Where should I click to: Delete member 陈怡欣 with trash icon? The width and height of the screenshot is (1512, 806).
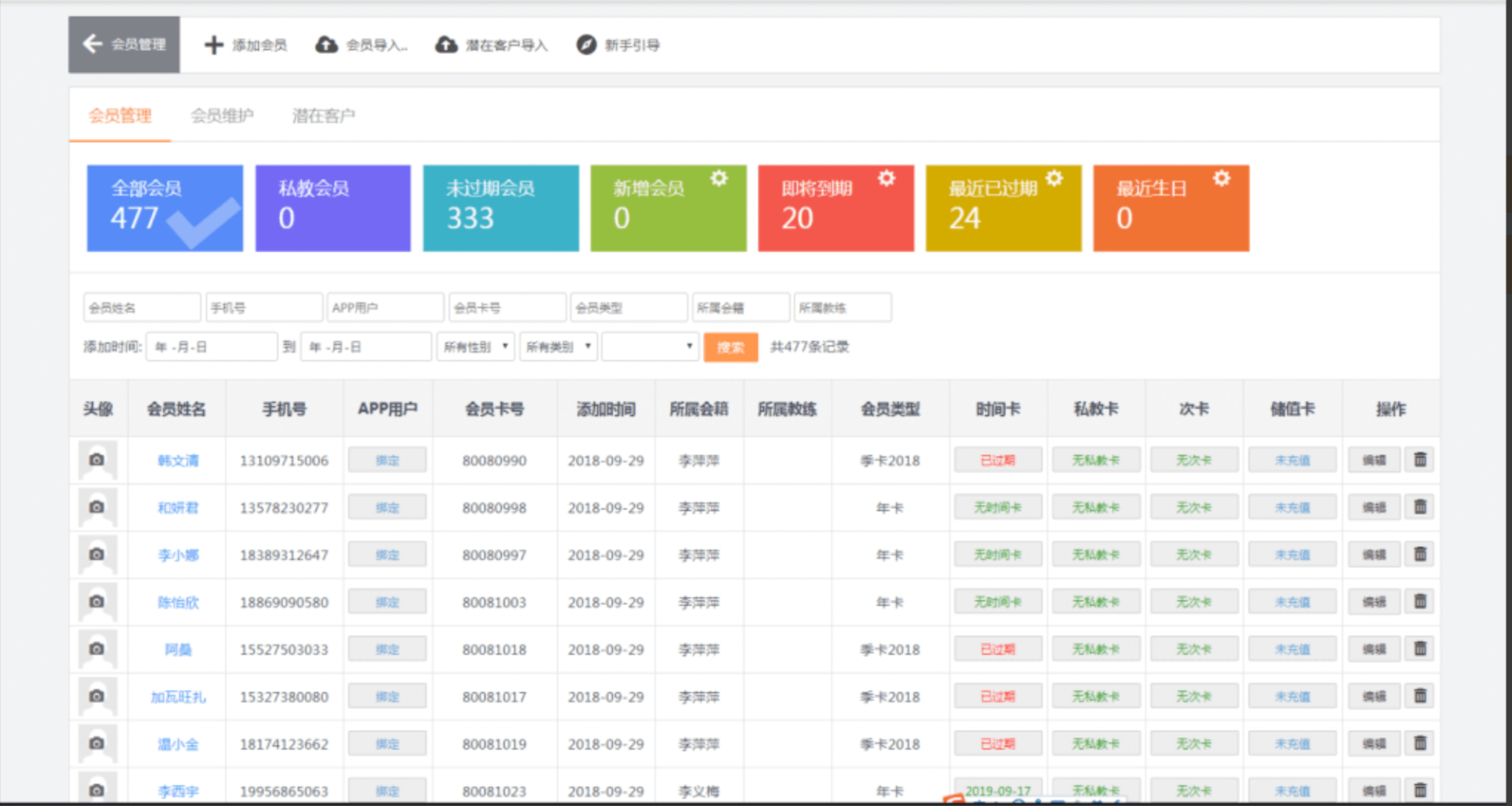click(x=1420, y=602)
